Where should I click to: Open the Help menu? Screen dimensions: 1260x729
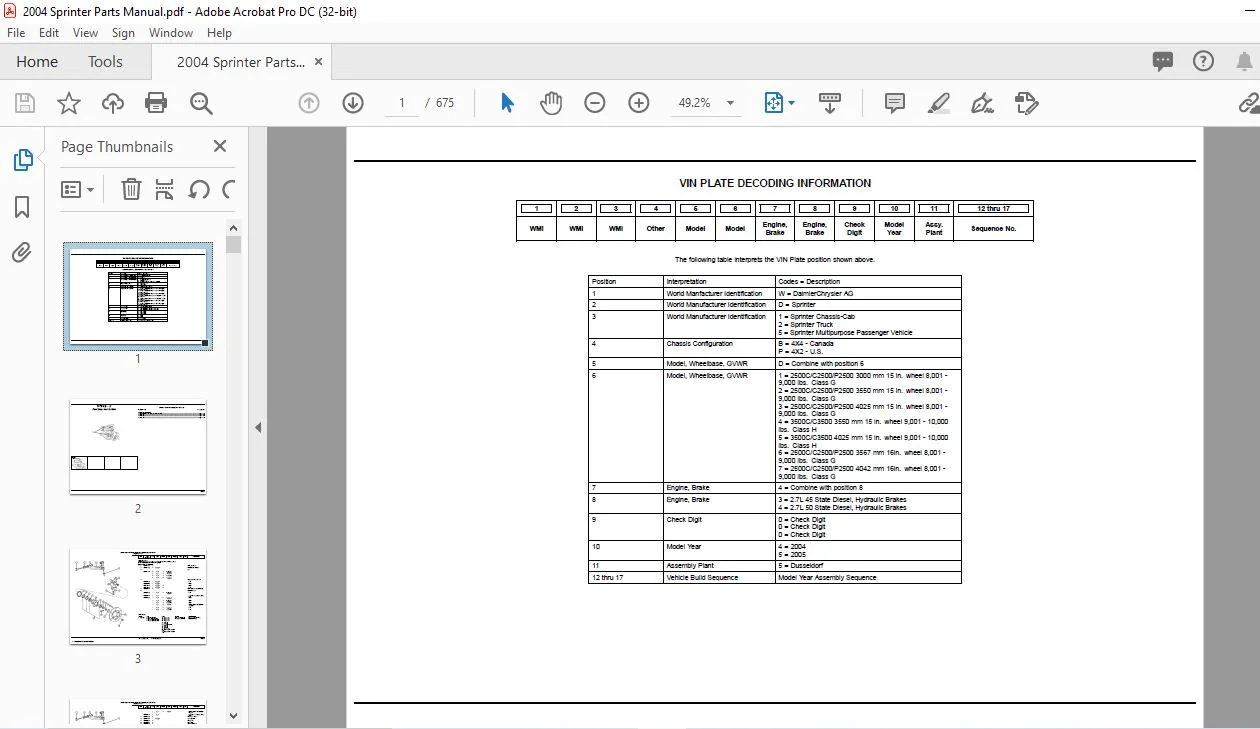tap(219, 33)
